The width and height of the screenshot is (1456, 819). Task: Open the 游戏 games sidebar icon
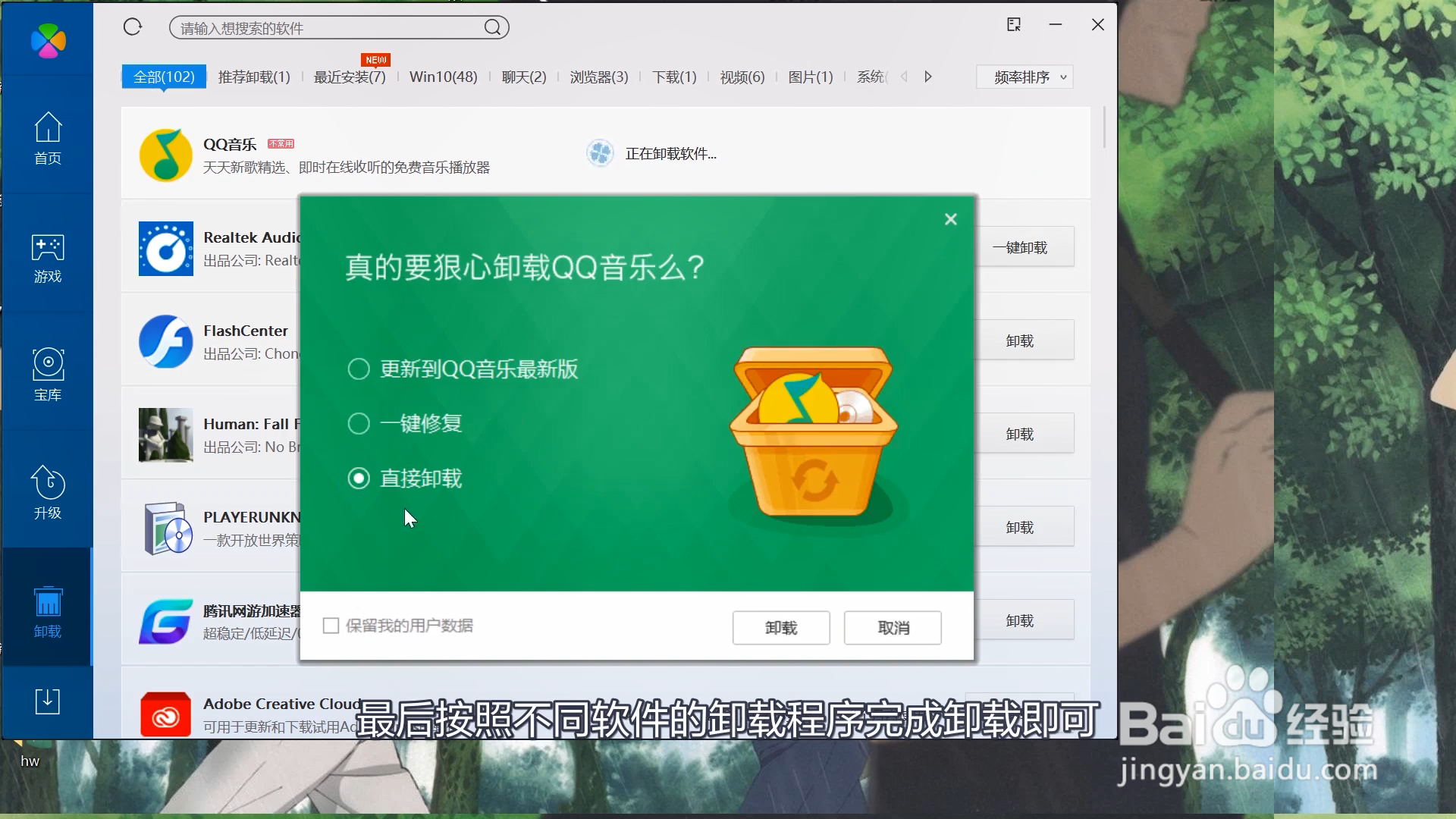[48, 257]
